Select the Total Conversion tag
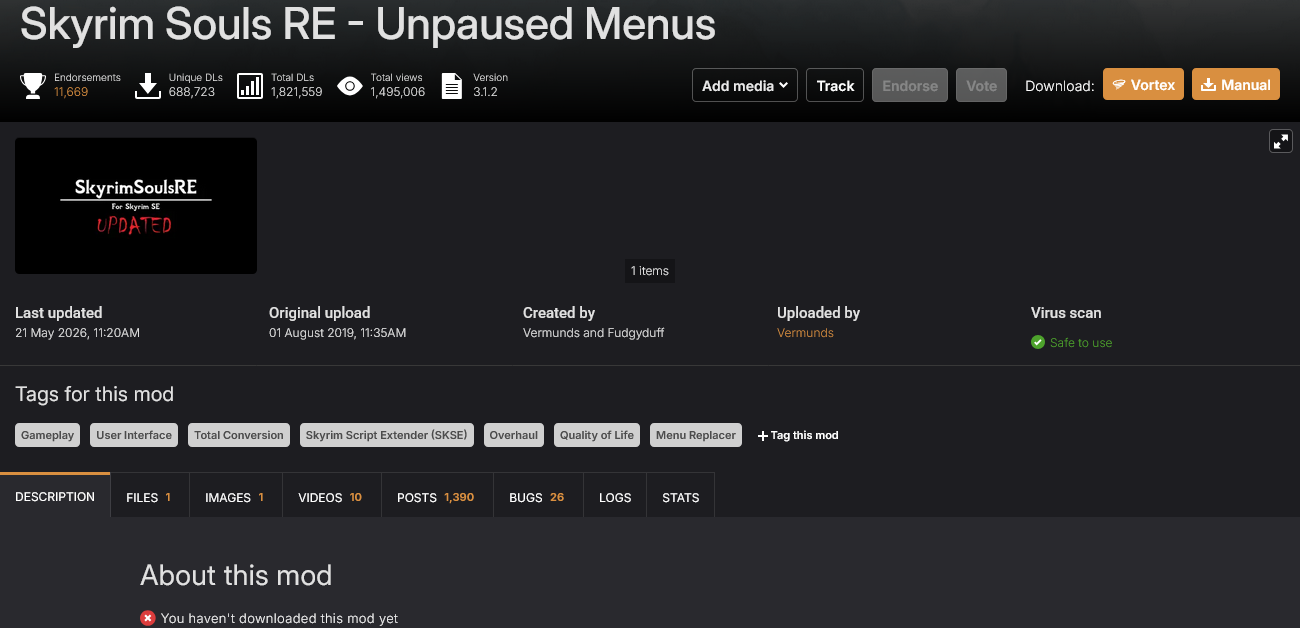 (x=239, y=435)
